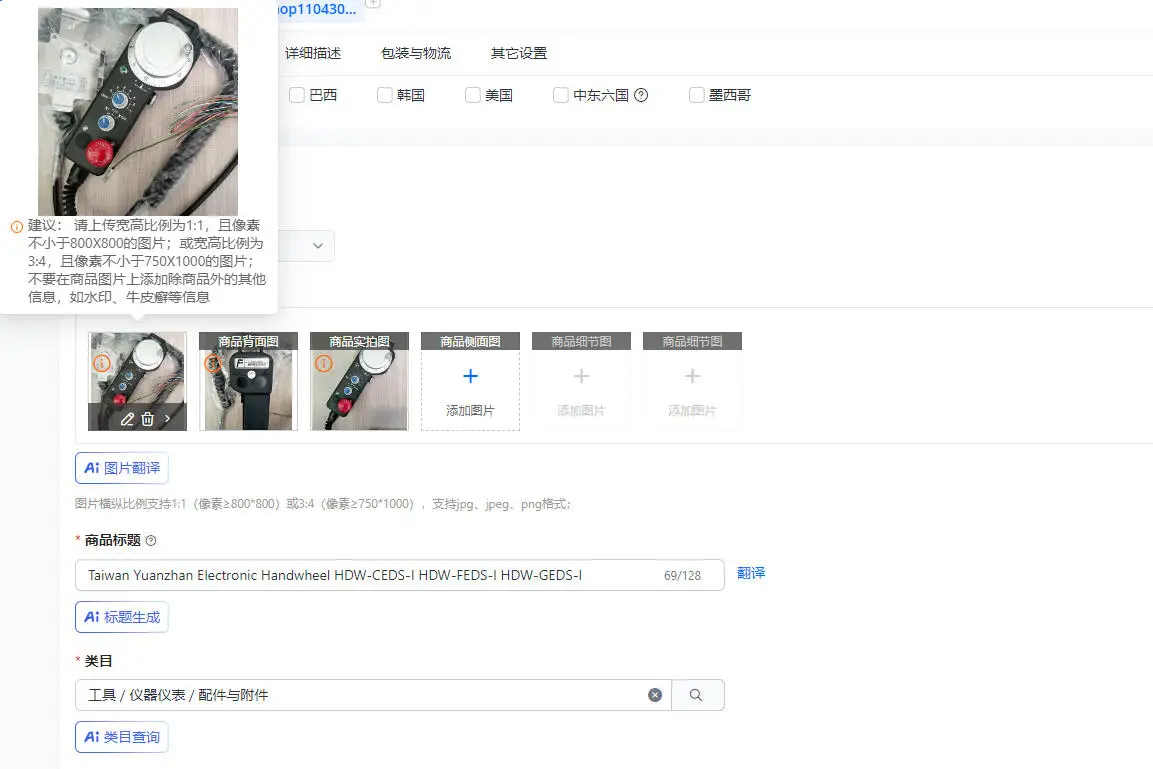Open the search magnifier in the 类目 field
The height and width of the screenshot is (769, 1153).
pyautogui.click(x=696, y=694)
